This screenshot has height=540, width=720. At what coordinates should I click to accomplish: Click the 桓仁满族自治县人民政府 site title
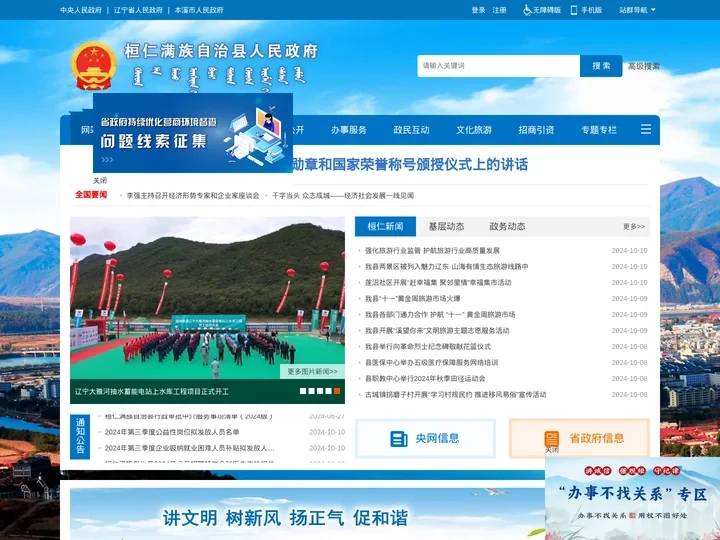[x=221, y=51]
